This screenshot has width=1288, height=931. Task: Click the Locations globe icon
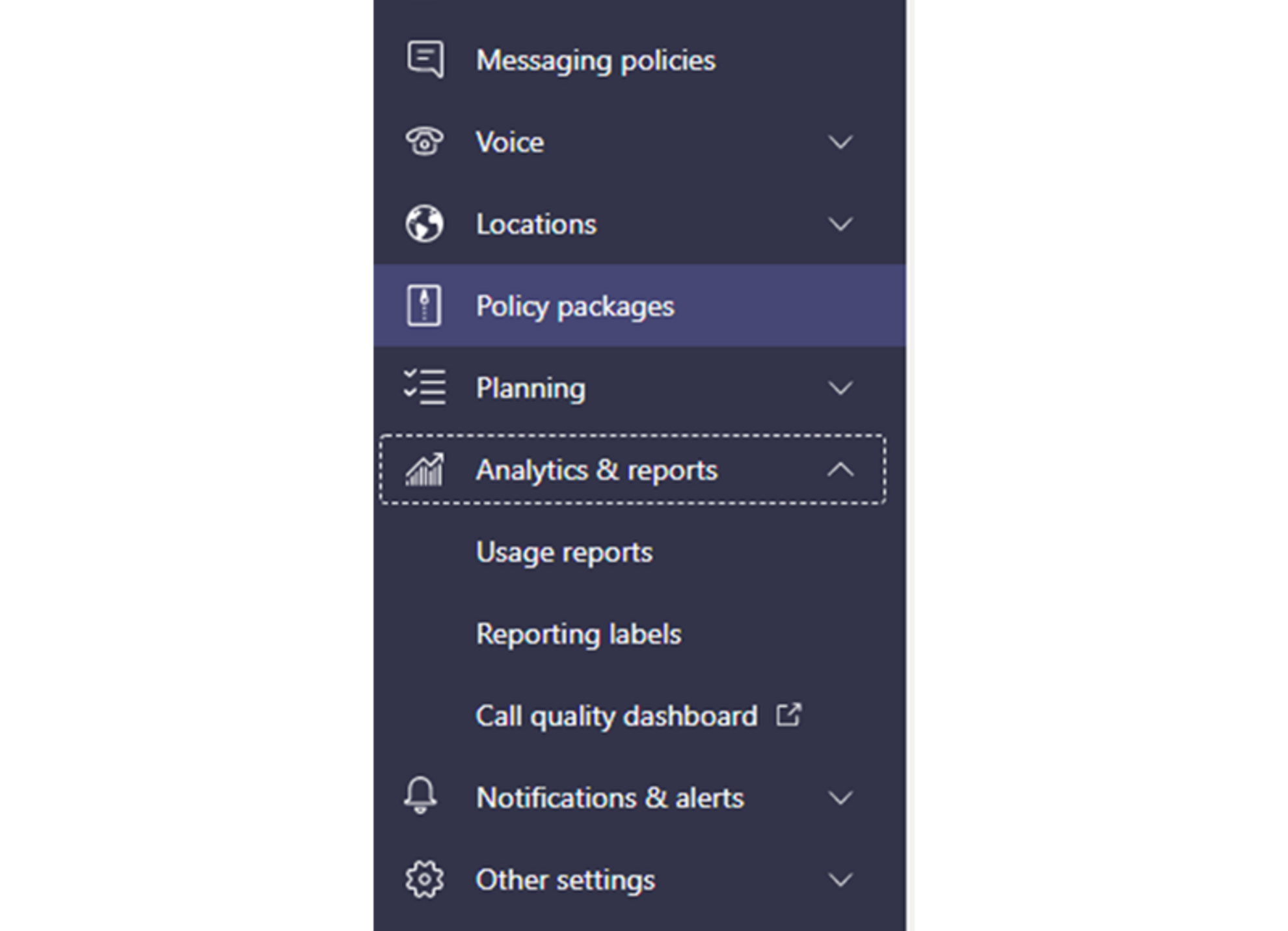pos(424,224)
